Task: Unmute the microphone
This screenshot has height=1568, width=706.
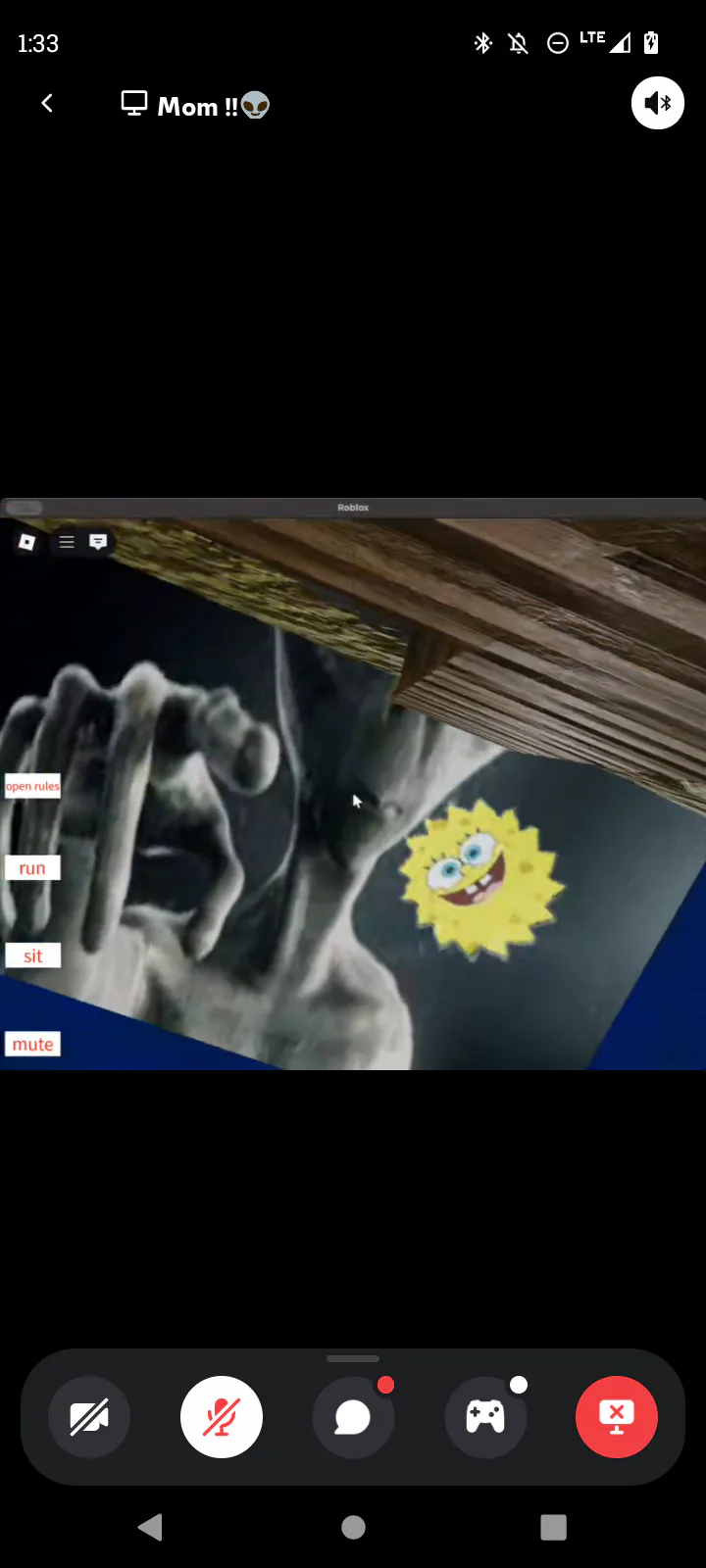Action: click(x=222, y=1417)
